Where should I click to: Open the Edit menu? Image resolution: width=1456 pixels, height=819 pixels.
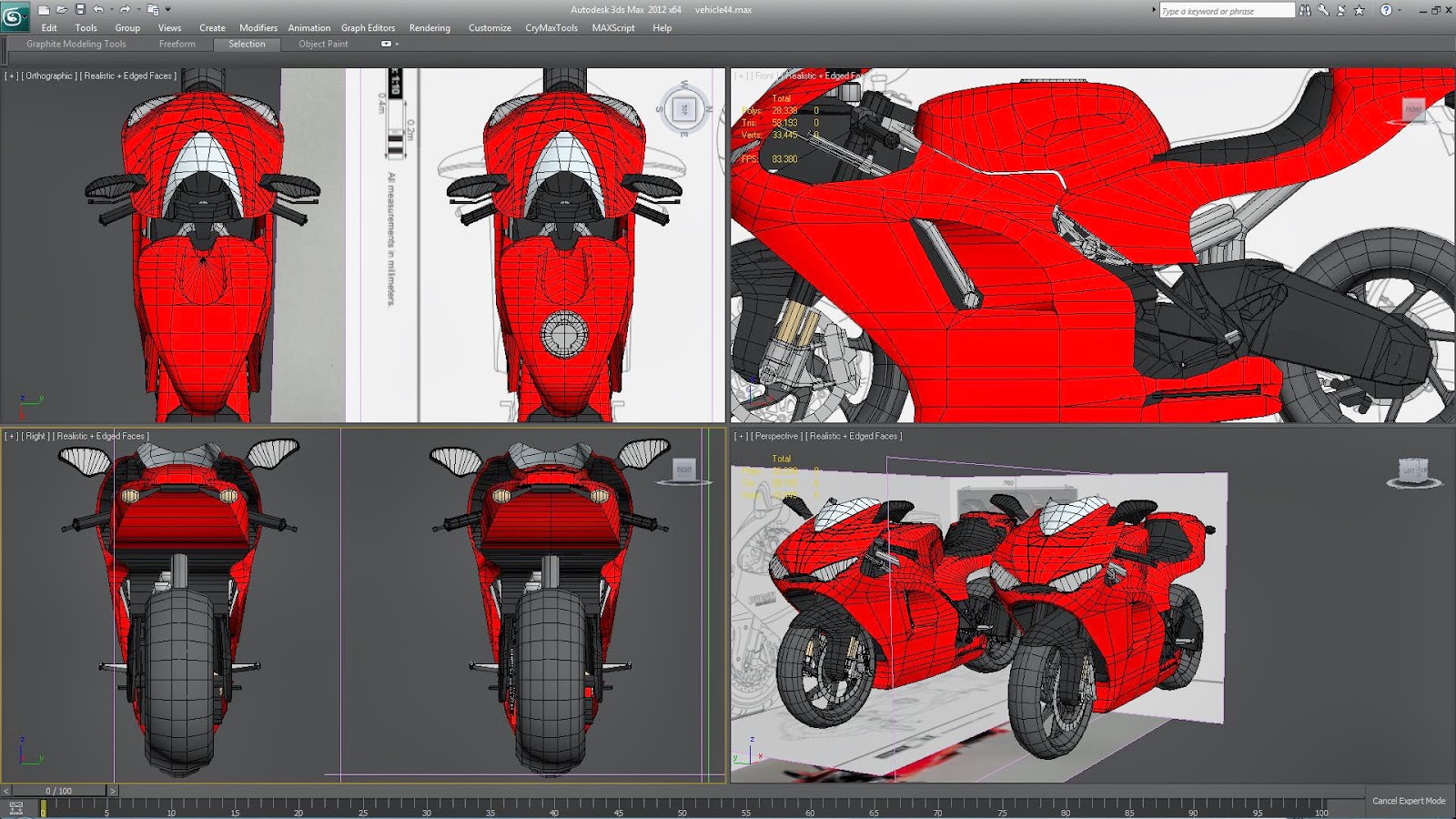pos(49,28)
